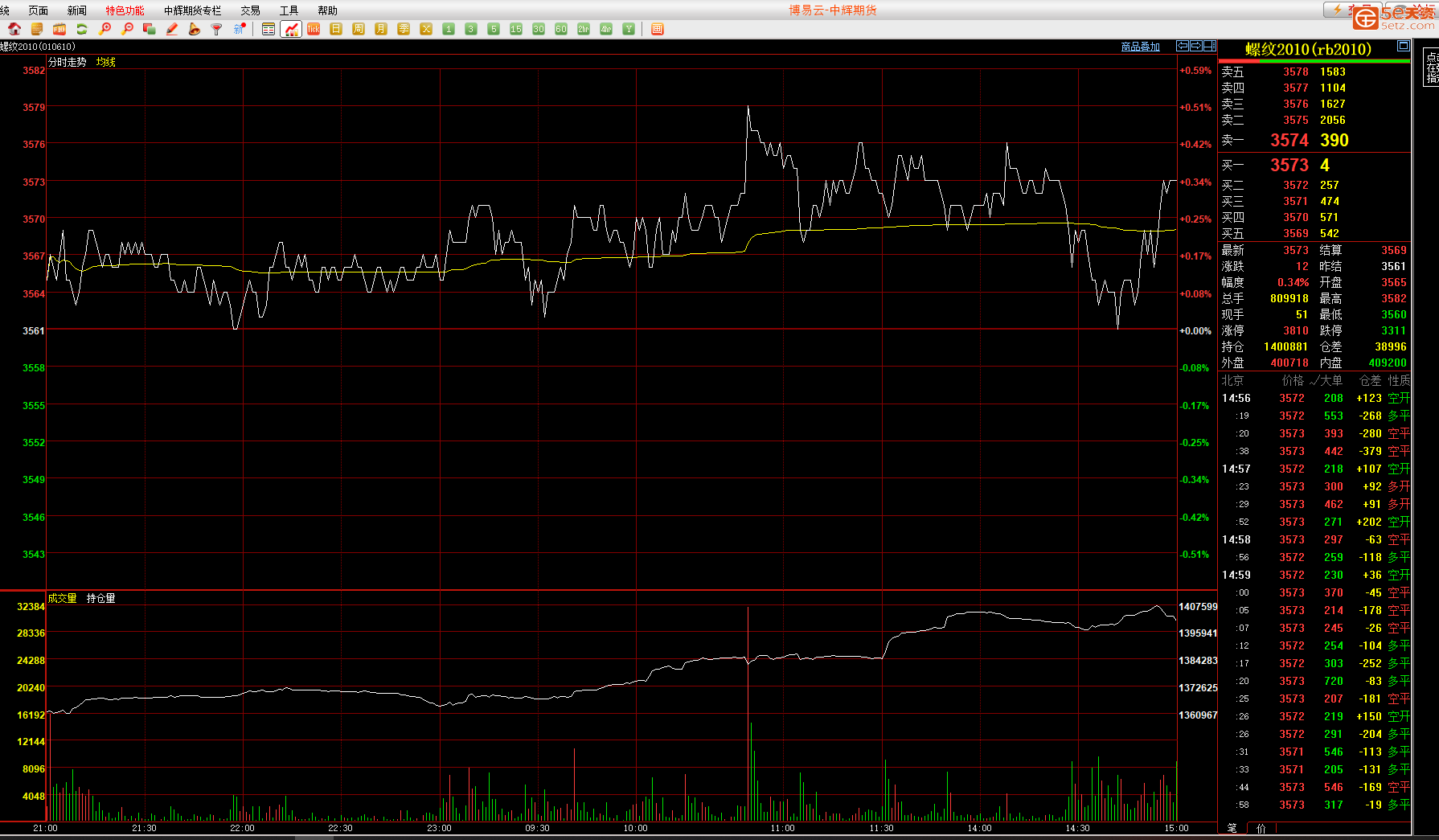Select the 2hr period button
1439x840 pixels.
pyautogui.click(x=584, y=29)
